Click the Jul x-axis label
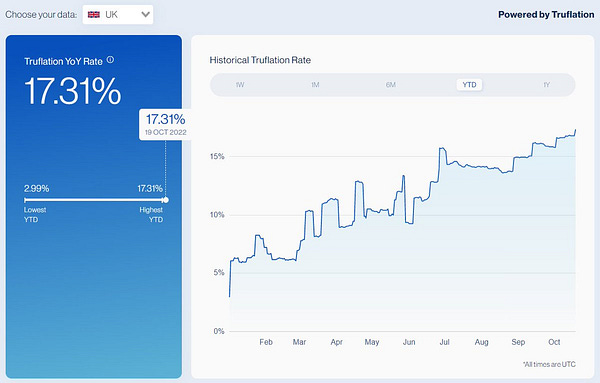The width and height of the screenshot is (600, 383). tap(444, 342)
